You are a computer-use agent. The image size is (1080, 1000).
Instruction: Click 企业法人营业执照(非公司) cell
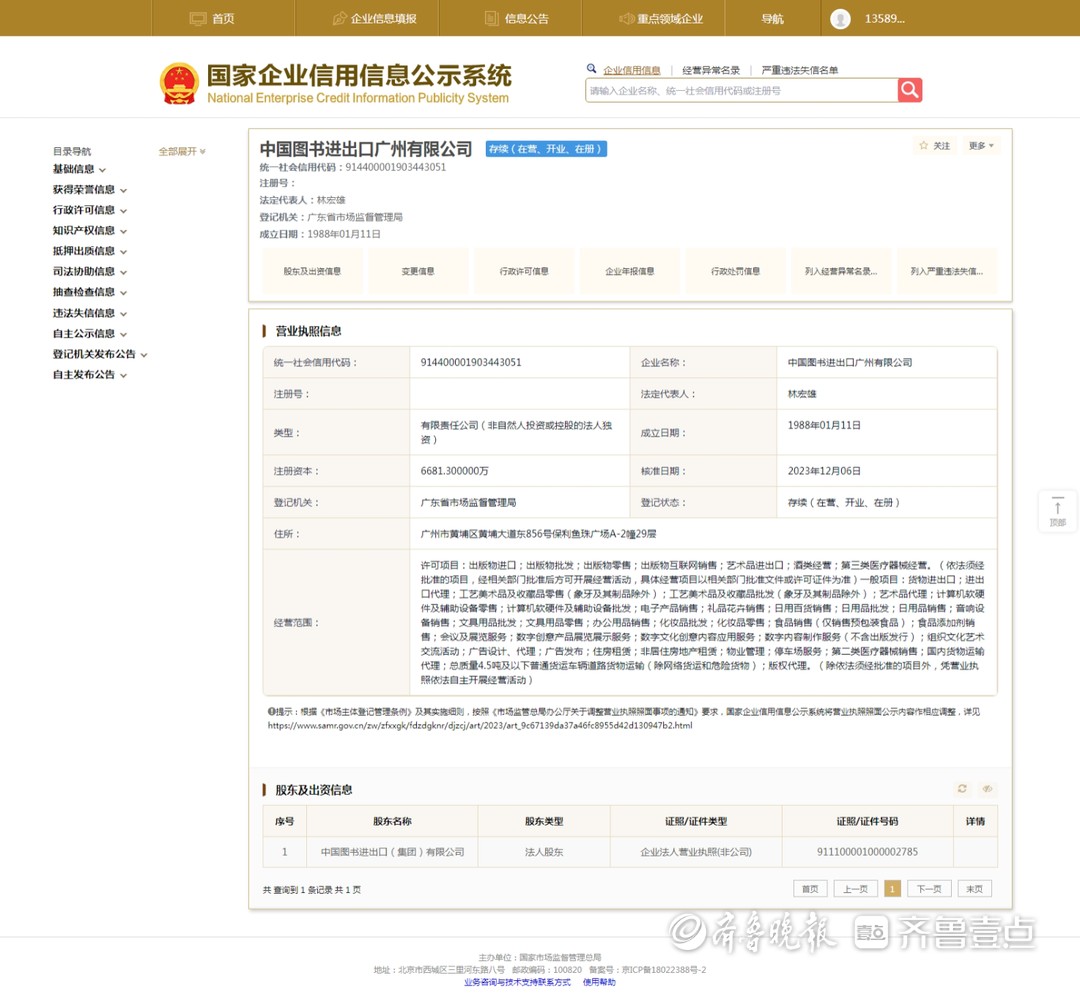[x=696, y=852]
